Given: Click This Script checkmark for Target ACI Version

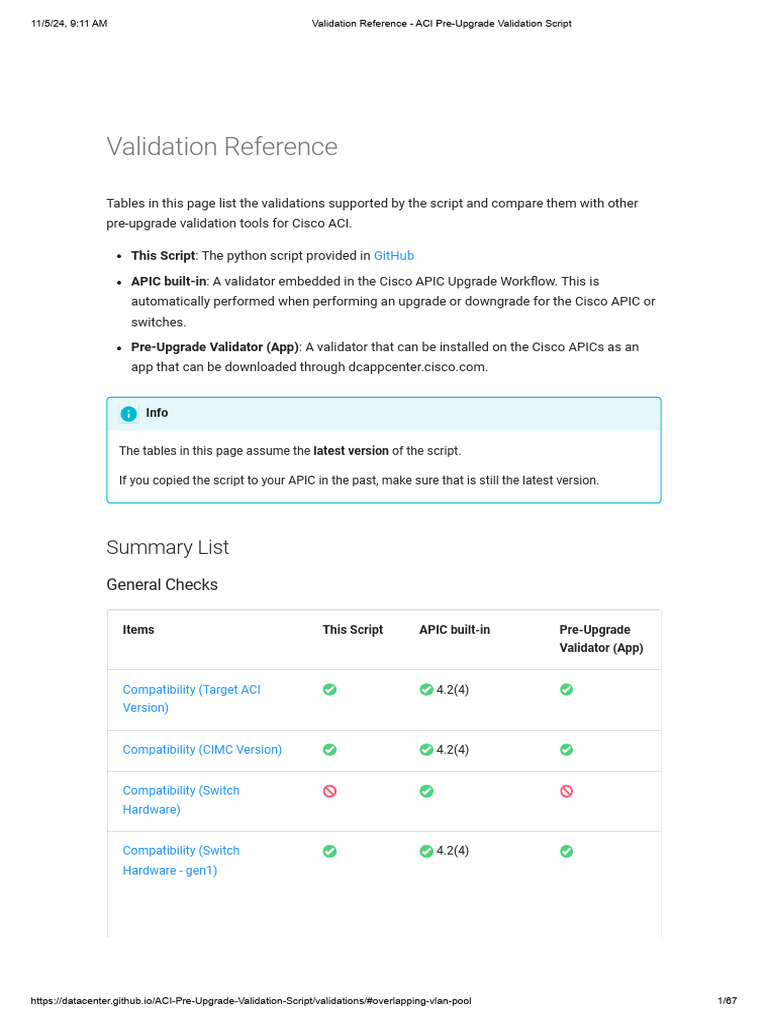Looking at the screenshot, I should (x=330, y=689).
